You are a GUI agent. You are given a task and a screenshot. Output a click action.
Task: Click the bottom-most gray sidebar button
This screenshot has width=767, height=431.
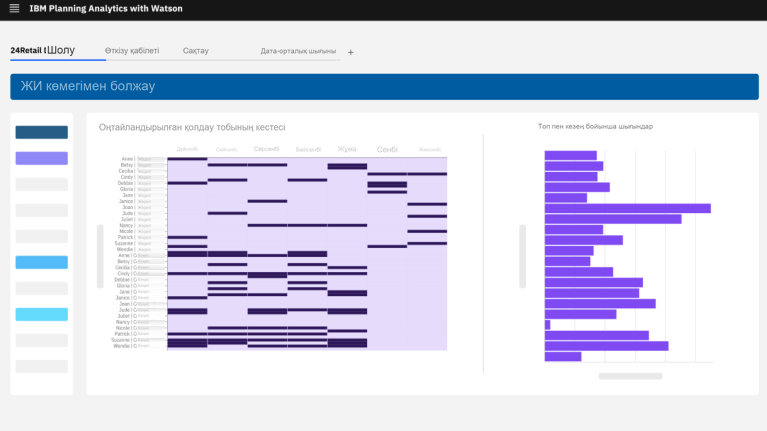coord(42,366)
